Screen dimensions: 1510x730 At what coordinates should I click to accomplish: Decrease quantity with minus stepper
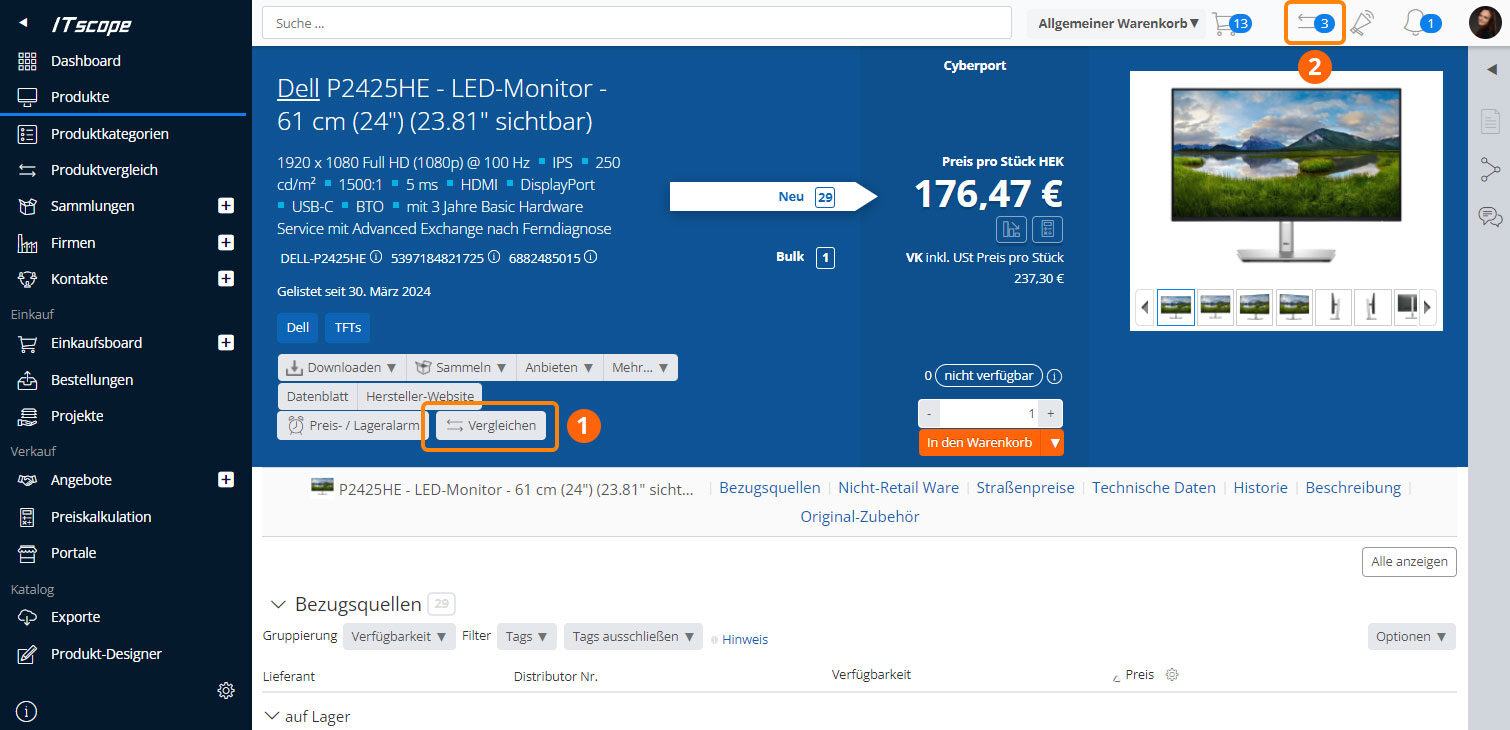pyautogui.click(x=929, y=413)
